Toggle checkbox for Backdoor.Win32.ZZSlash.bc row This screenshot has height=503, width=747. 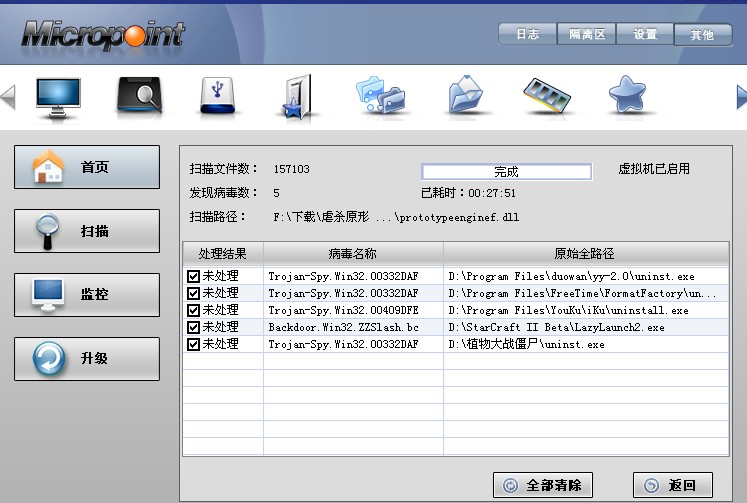point(193,327)
